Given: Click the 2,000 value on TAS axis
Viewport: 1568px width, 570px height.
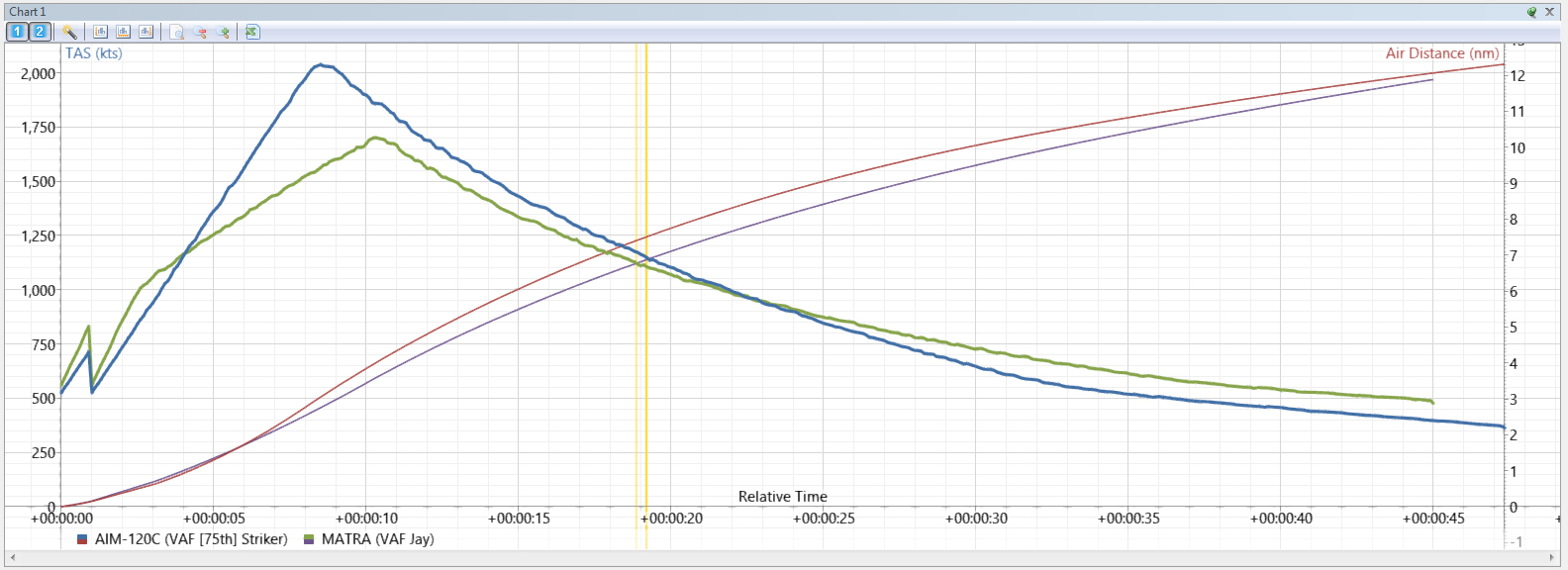Looking at the screenshot, I should coord(38,74).
